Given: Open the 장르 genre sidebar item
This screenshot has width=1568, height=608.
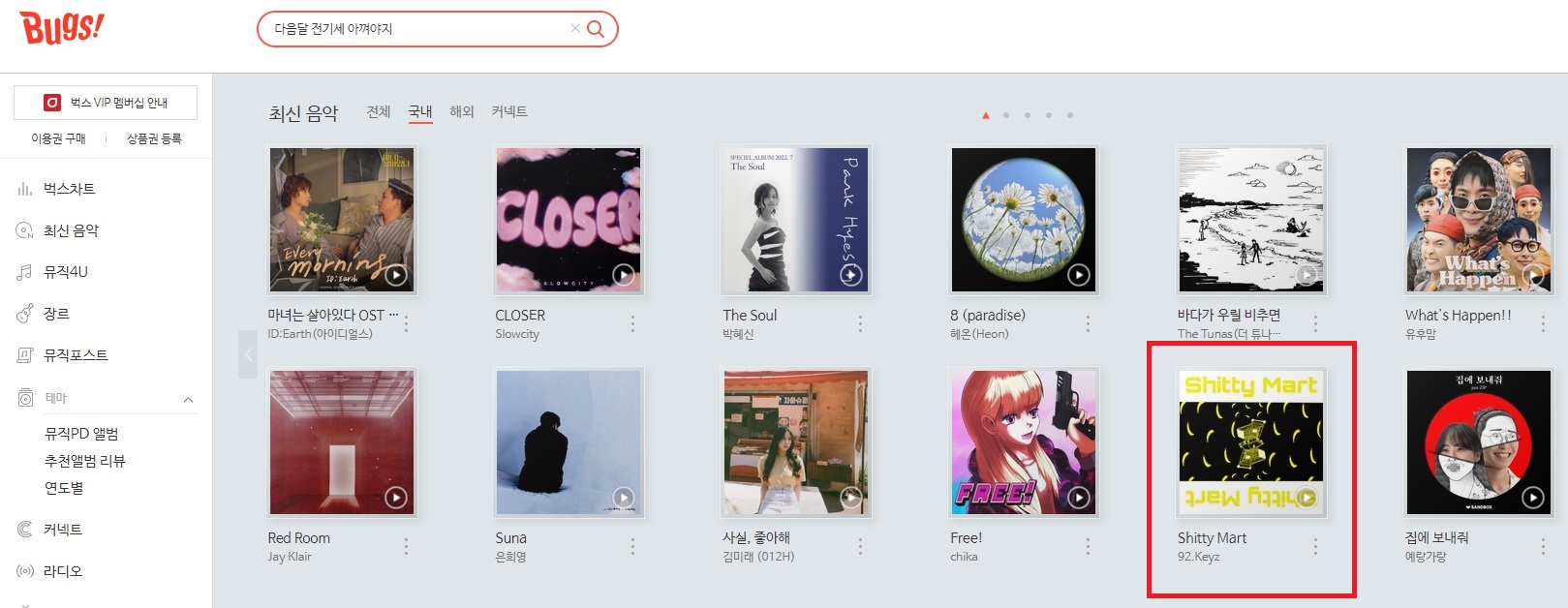Looking at the screenshot, I should point(55,314).
